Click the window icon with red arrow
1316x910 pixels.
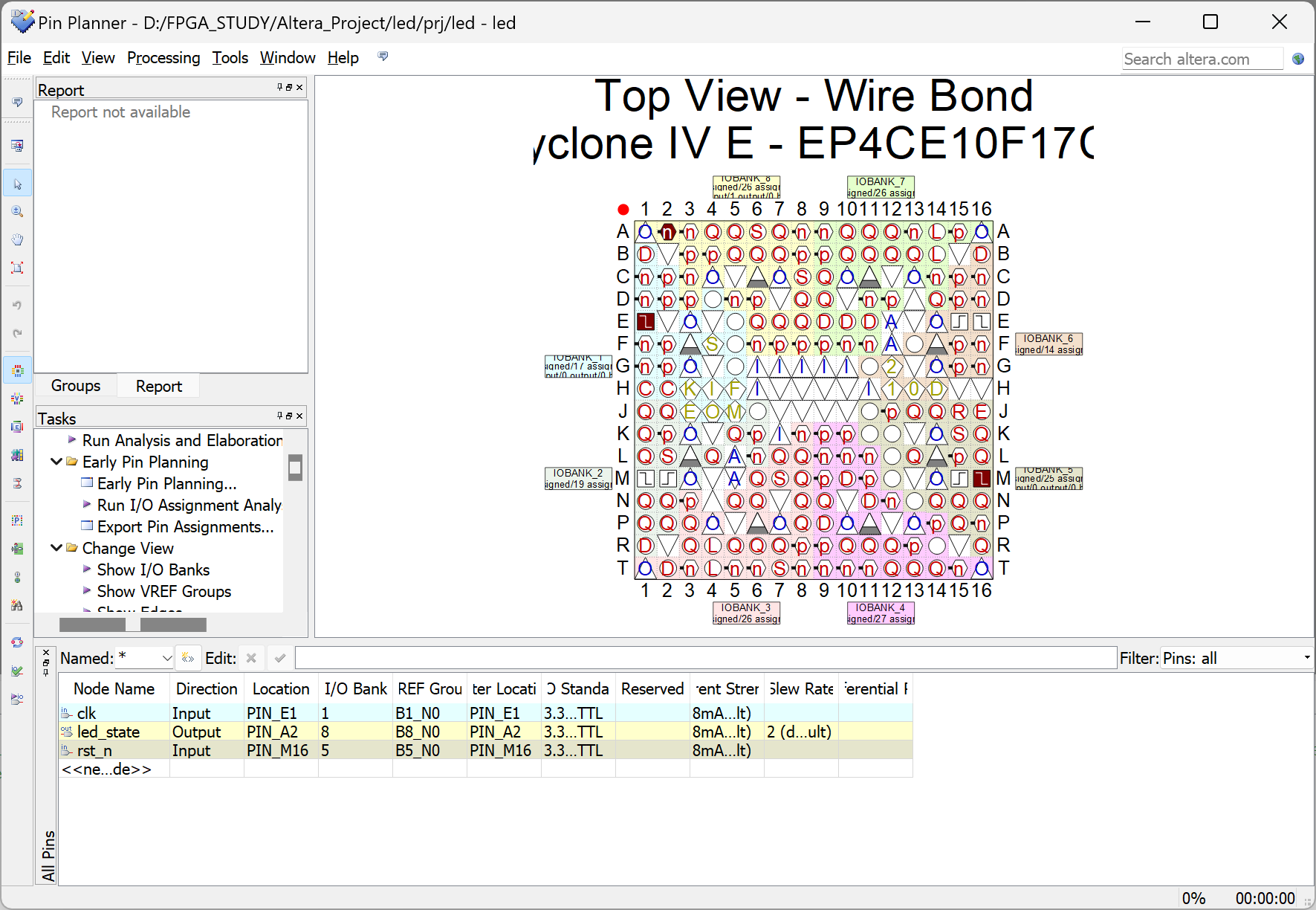tap(17, 146)
